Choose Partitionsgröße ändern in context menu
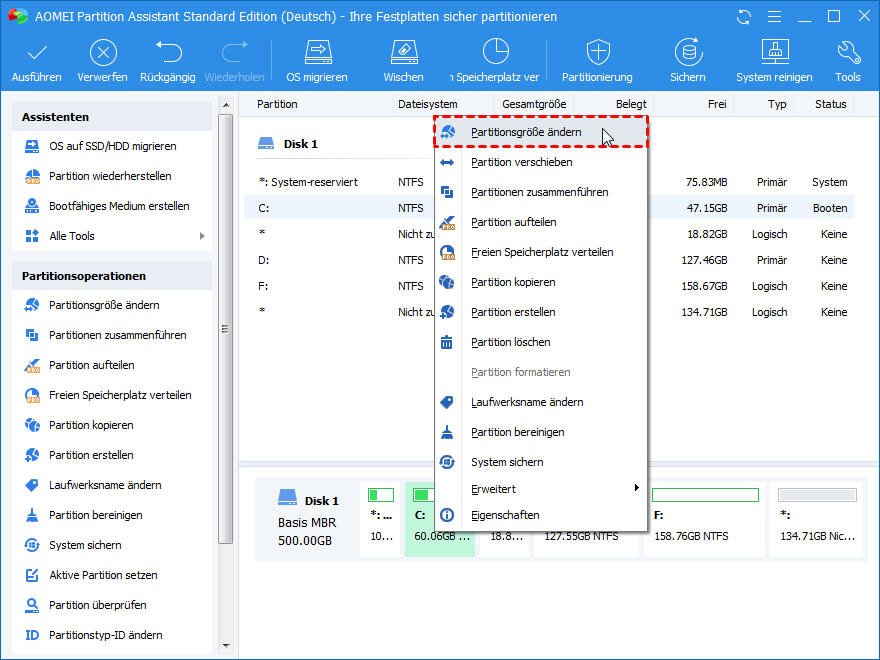 (x=541, y=132)
